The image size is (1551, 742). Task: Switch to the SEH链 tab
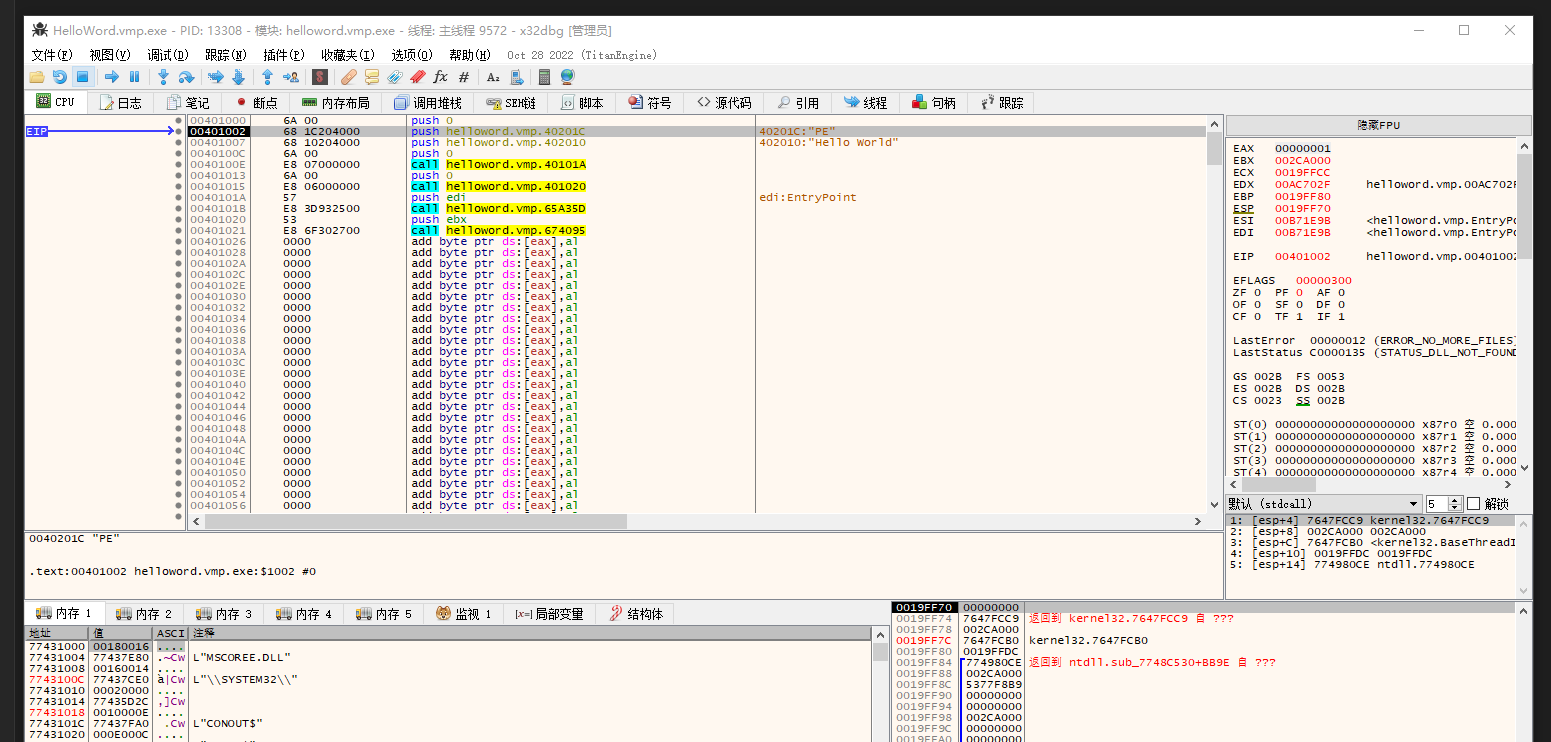(511, 102)
